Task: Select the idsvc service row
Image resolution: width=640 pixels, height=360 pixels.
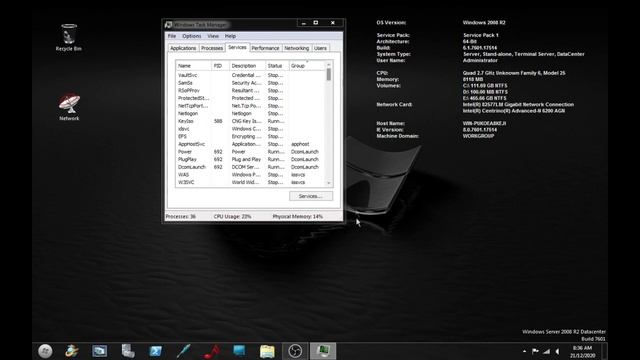Action: 251,129
